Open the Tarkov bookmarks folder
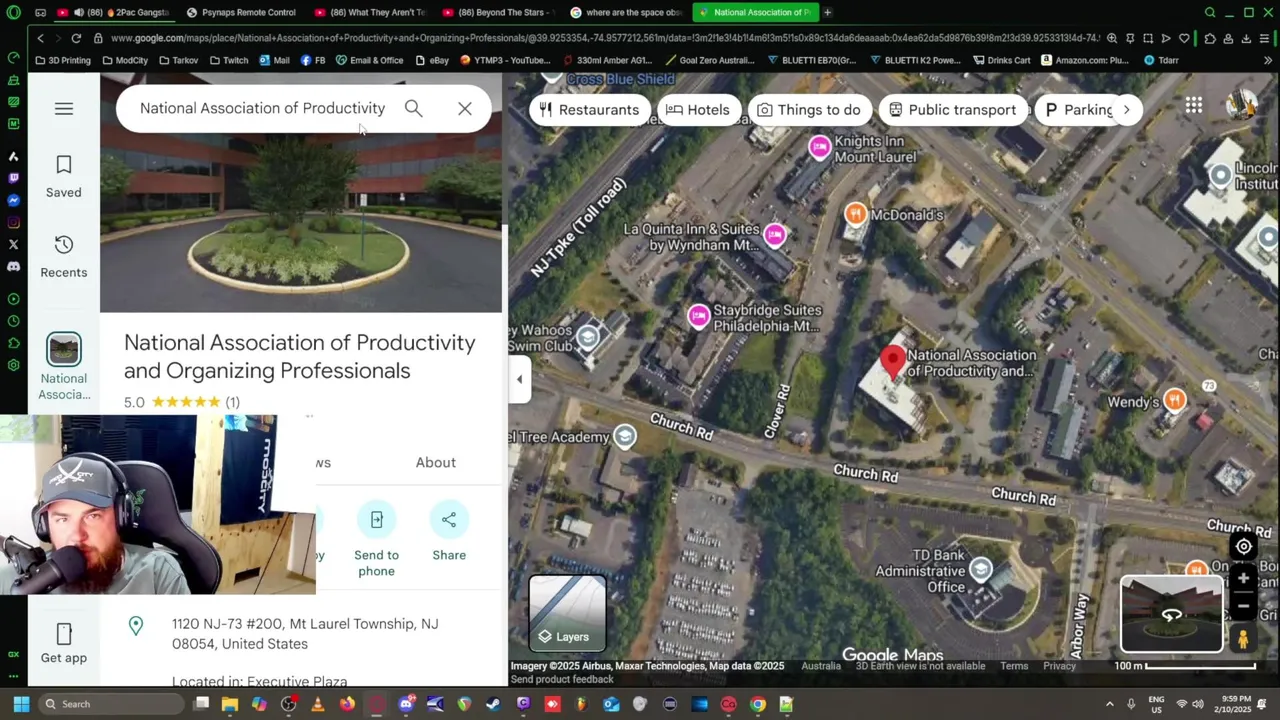This screenshot has width=1280, height=720. pyautogui.click(x=178, y=60)
